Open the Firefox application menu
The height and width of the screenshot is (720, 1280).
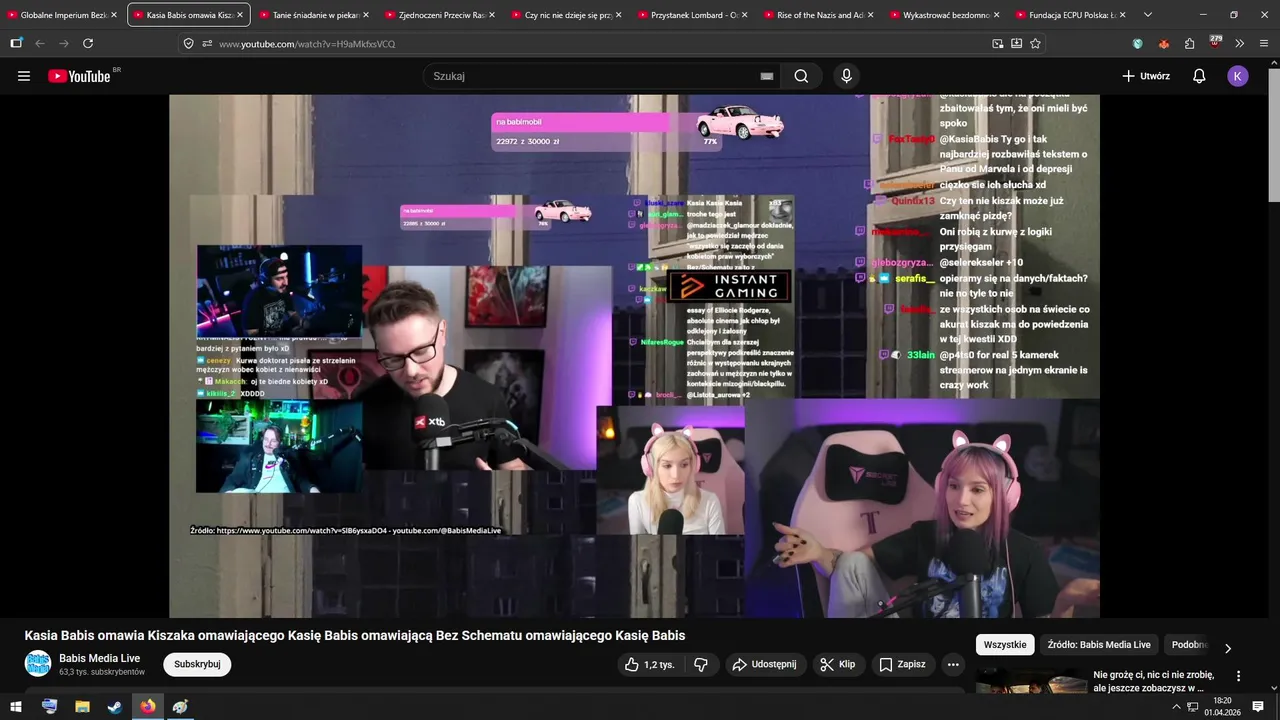(1264, 43)
